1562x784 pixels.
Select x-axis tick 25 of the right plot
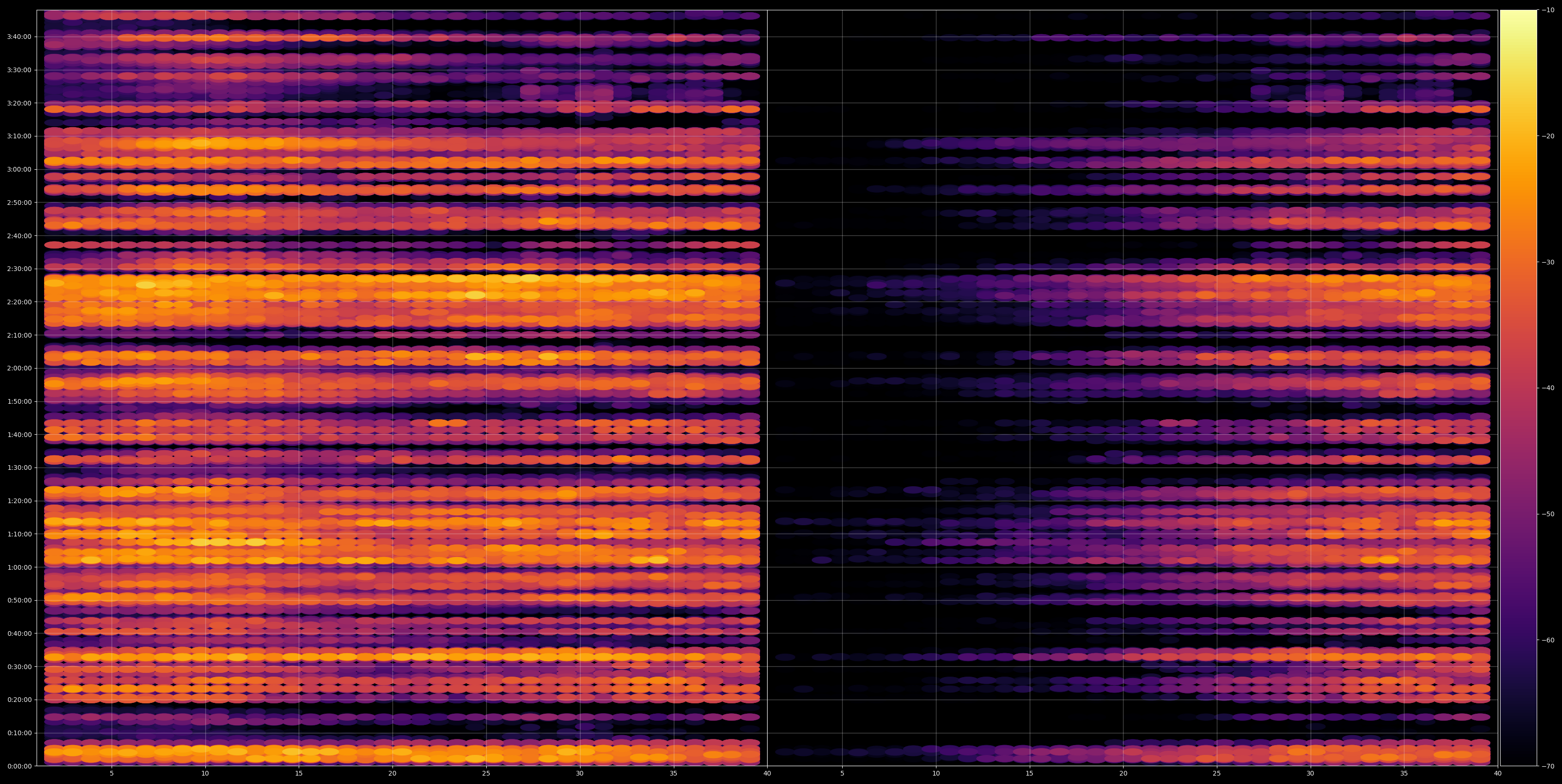pos(1217,774)
